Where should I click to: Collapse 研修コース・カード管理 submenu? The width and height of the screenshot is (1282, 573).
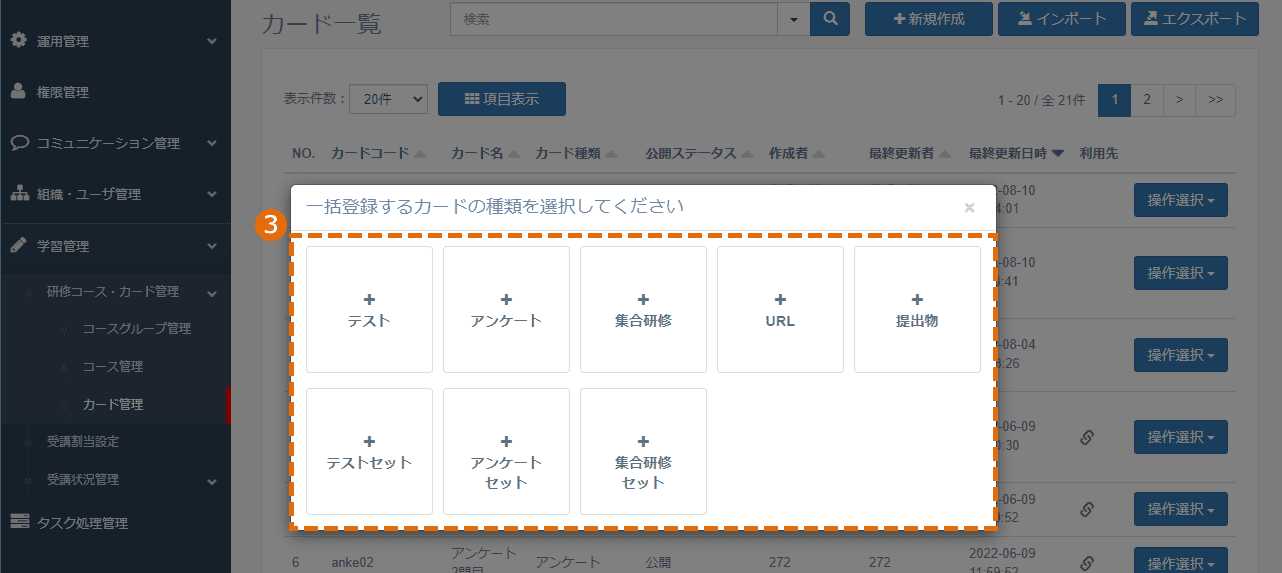(115, 292)
